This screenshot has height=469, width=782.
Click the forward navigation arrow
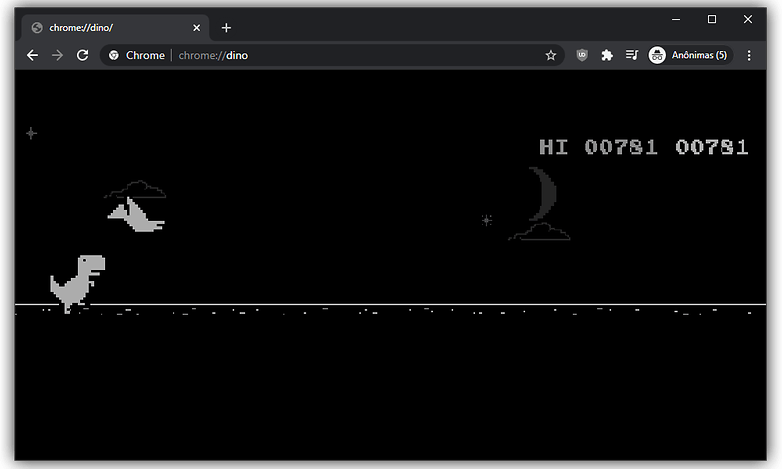pyautogui.click(x=57, y=55)
